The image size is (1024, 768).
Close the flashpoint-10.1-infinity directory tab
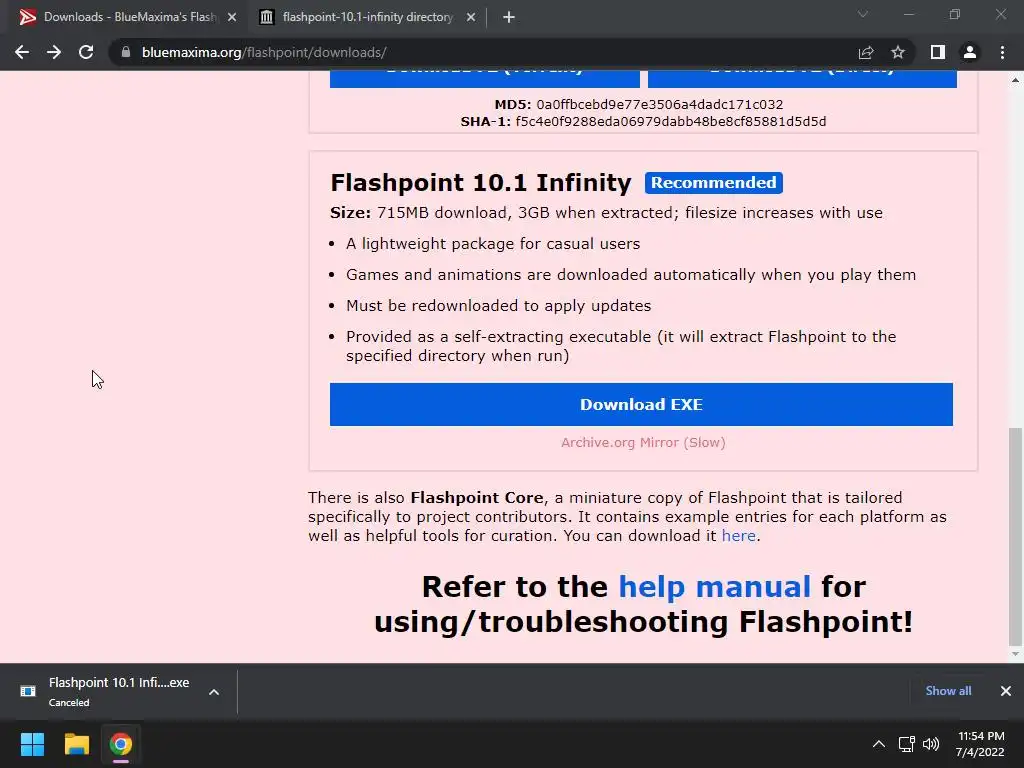coord(471,18)
